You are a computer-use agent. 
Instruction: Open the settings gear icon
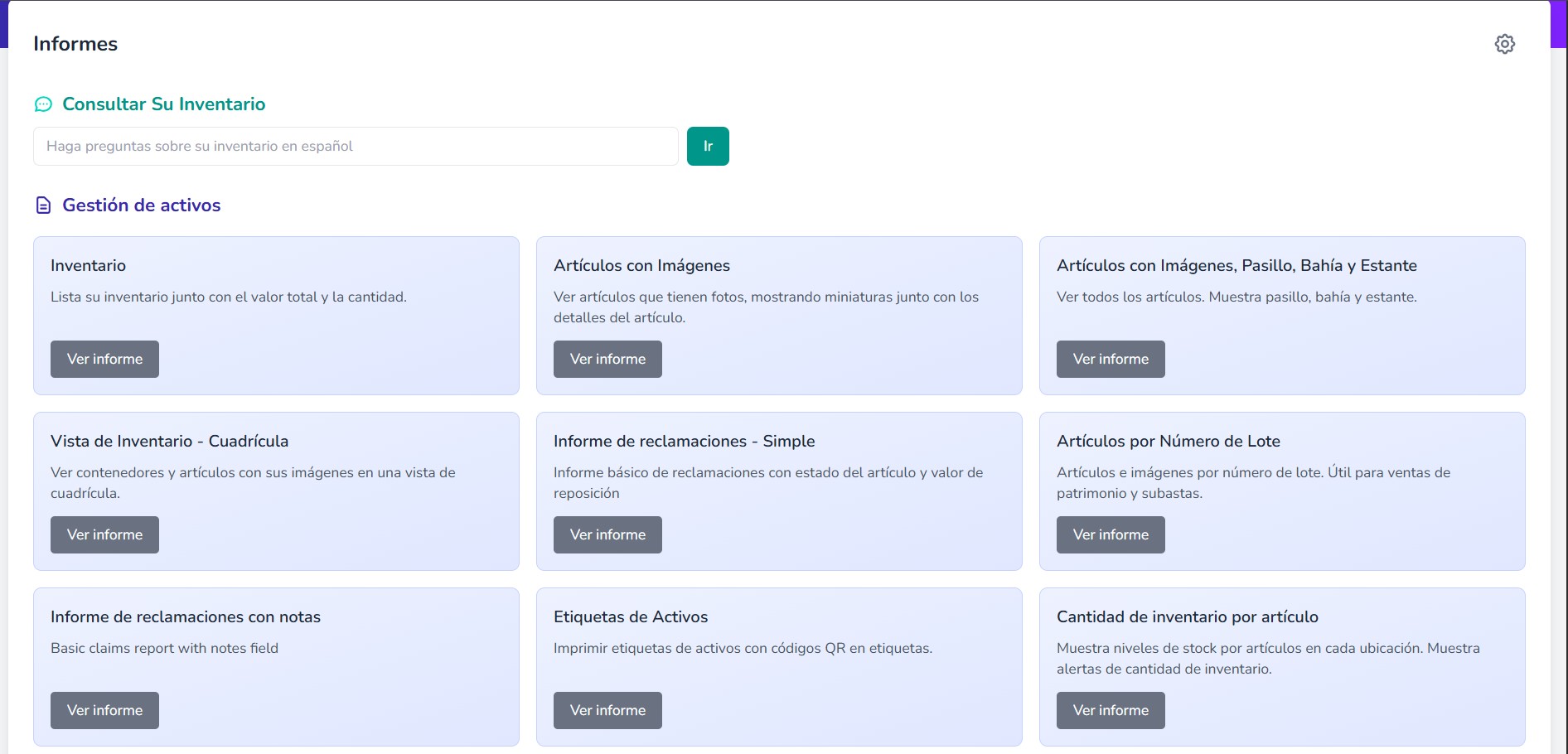1504,44
